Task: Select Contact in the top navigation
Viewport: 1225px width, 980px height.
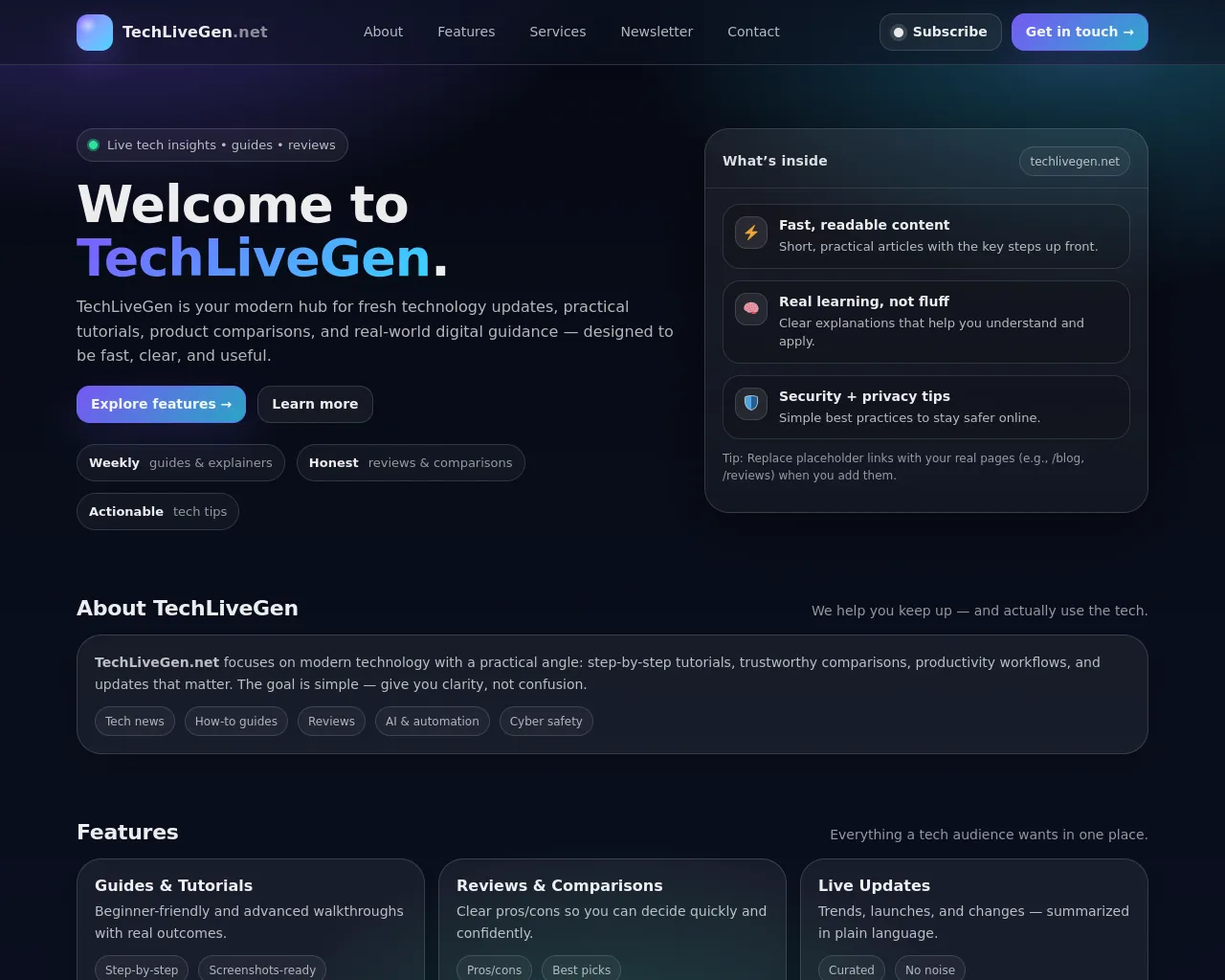Action: pyautogui.click(x=753, y=32)
